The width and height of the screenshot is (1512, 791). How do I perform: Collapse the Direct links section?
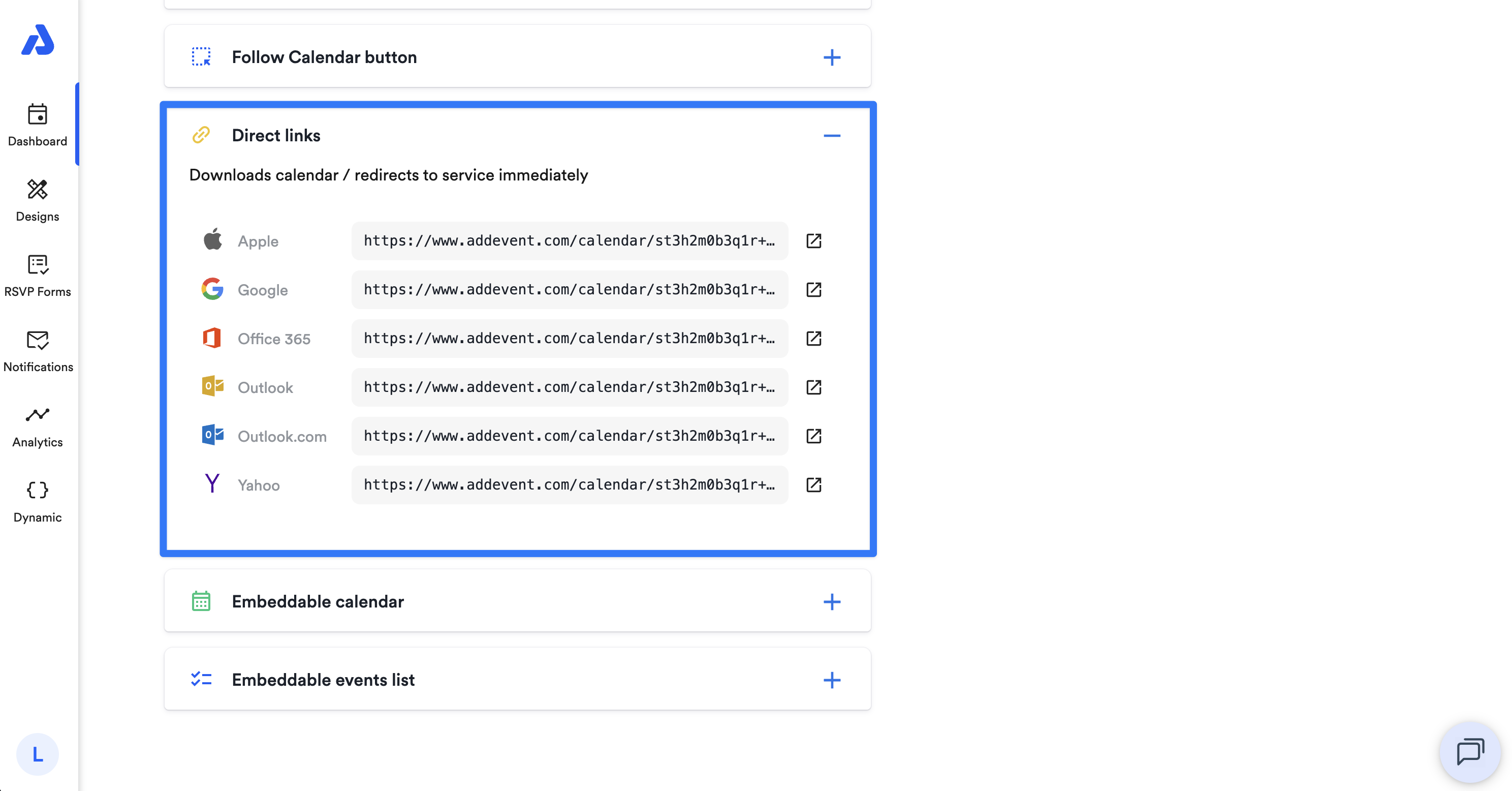832,136
